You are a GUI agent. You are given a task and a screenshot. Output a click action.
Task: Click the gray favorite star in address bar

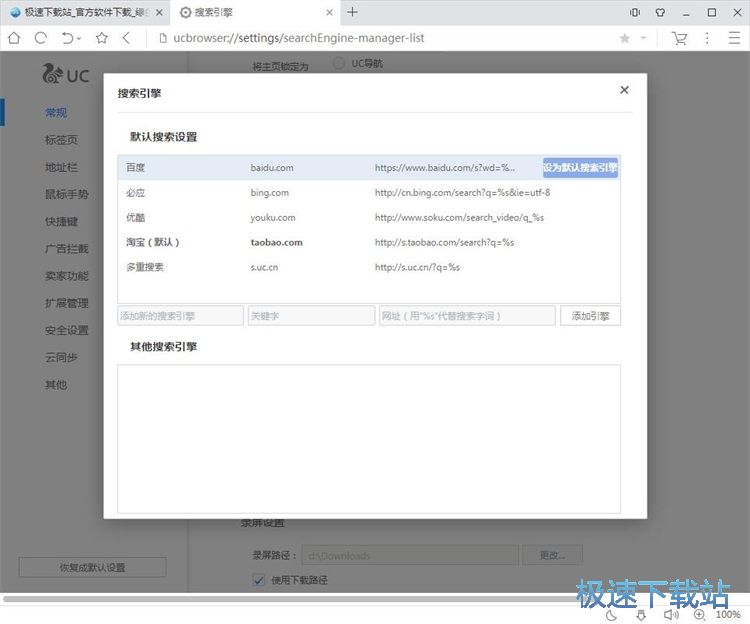coord(625,38)
